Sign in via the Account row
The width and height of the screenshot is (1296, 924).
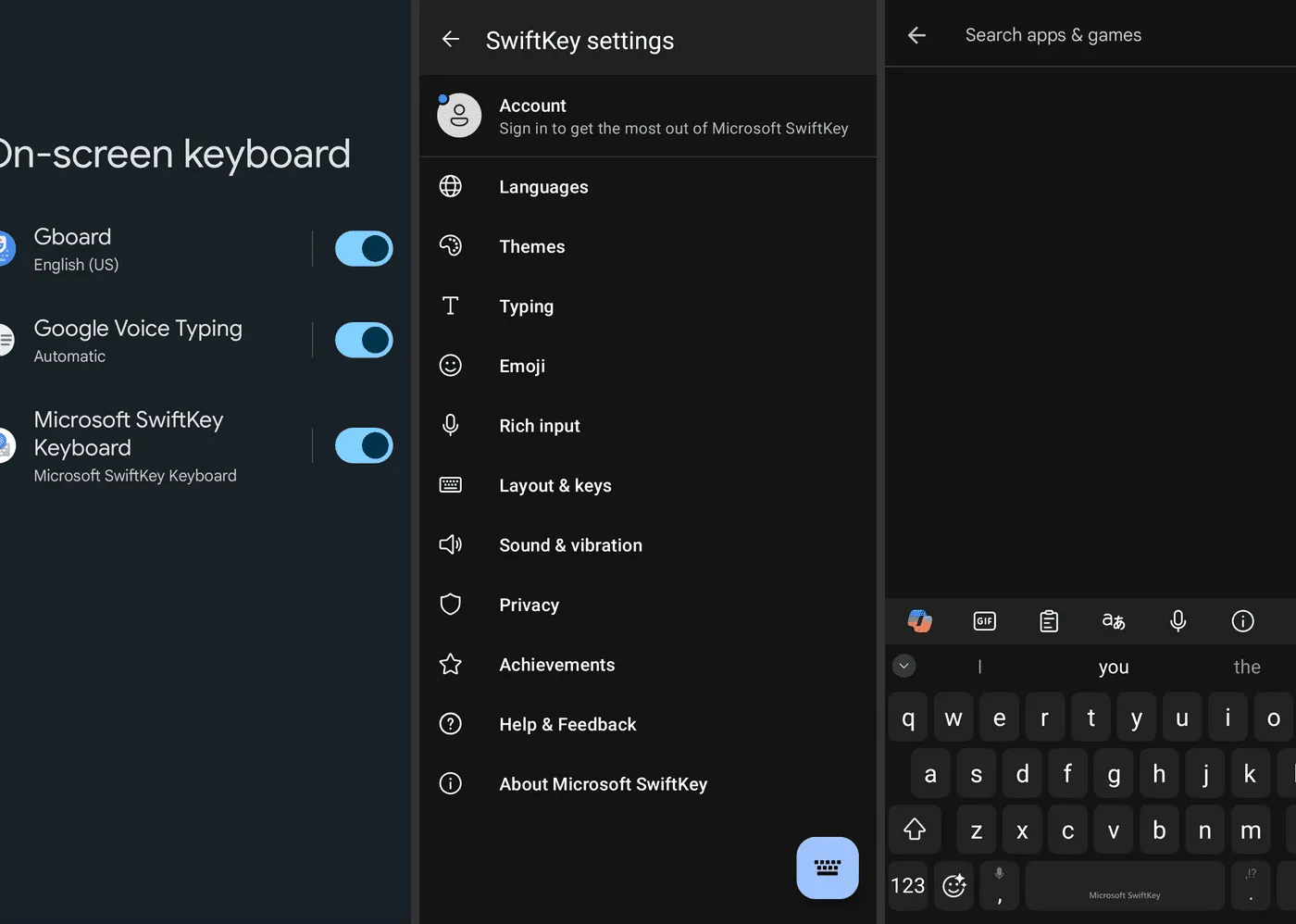click(x=648, y=117)
